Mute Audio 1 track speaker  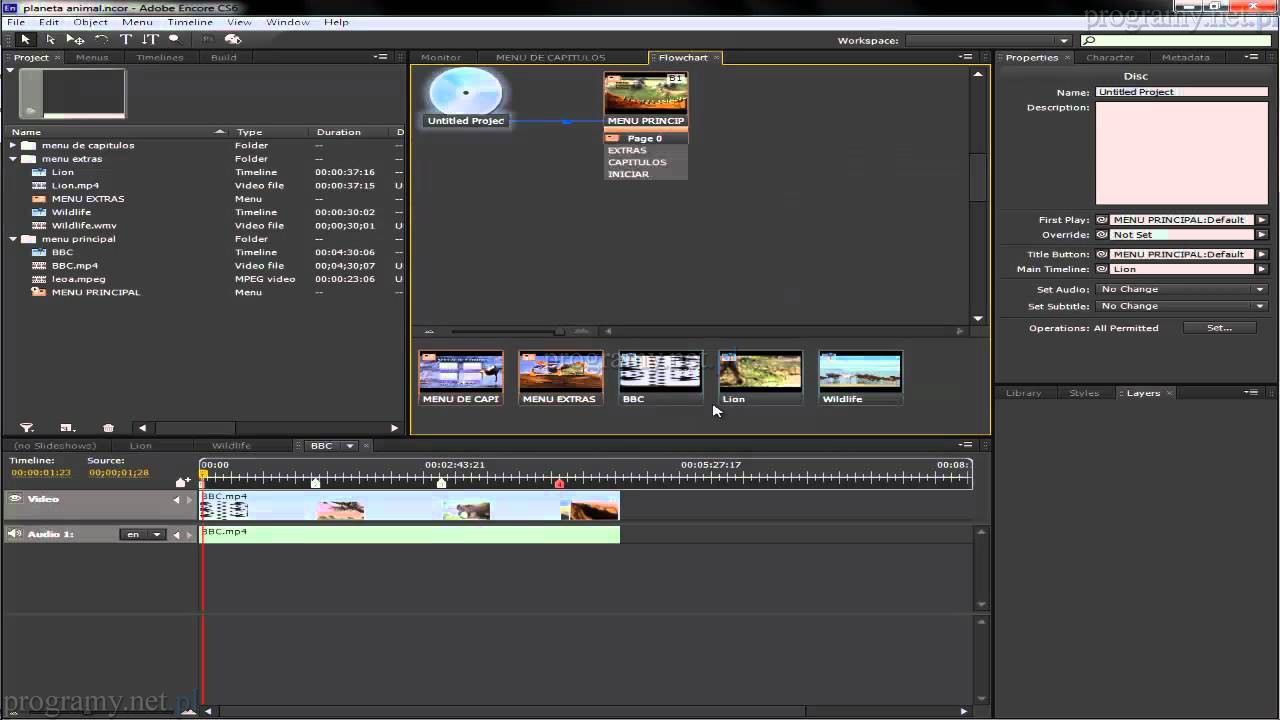pyautogui.click(x=14, y=534)
